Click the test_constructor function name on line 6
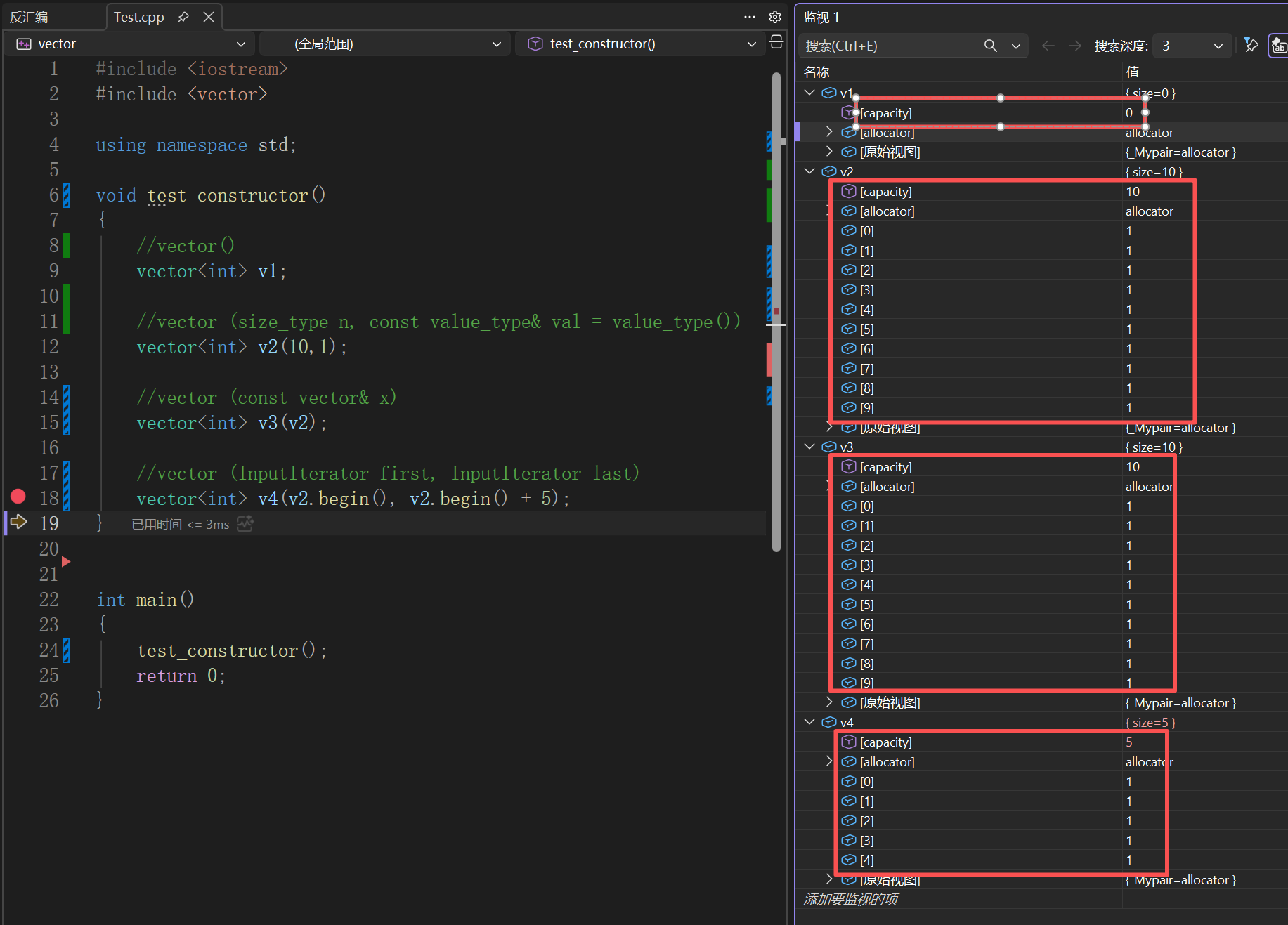This screenshot has width=1288, height=925. [x=228, y=195]
